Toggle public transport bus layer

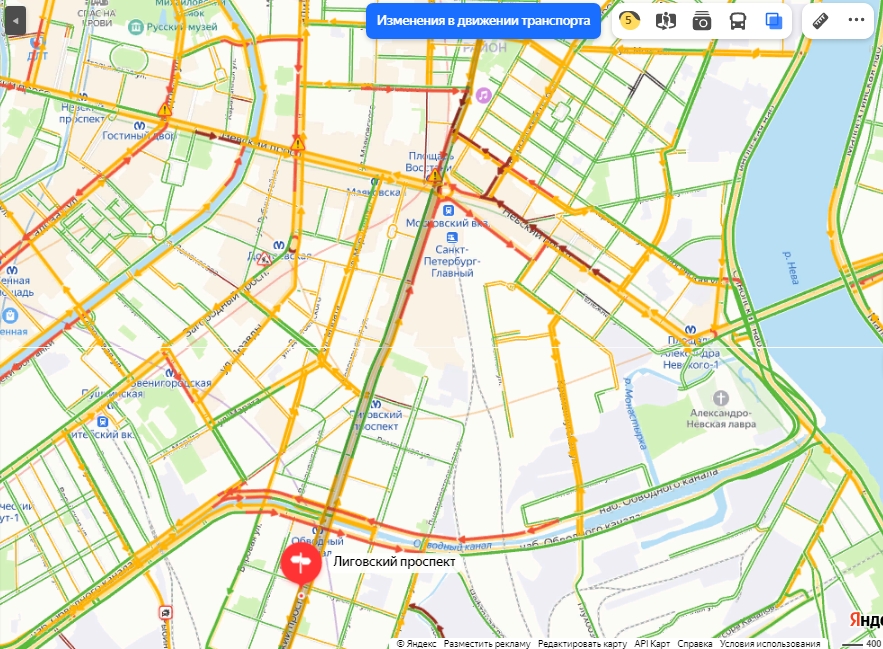[738, 21]
